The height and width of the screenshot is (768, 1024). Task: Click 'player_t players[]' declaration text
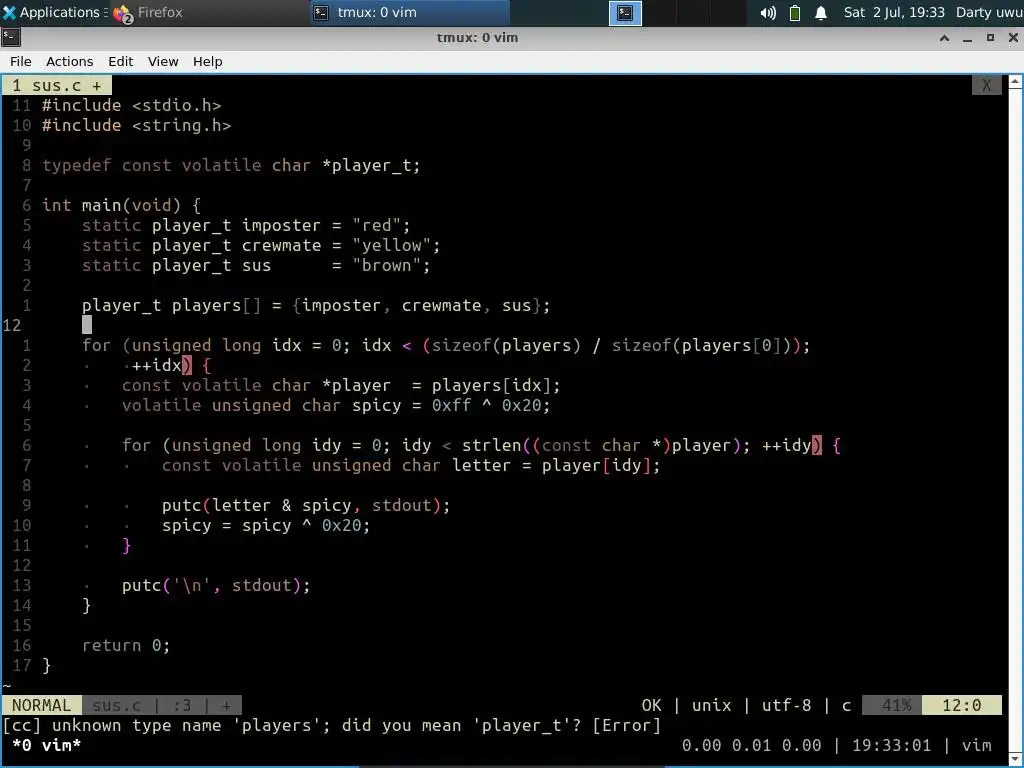[x=171, y=305]
